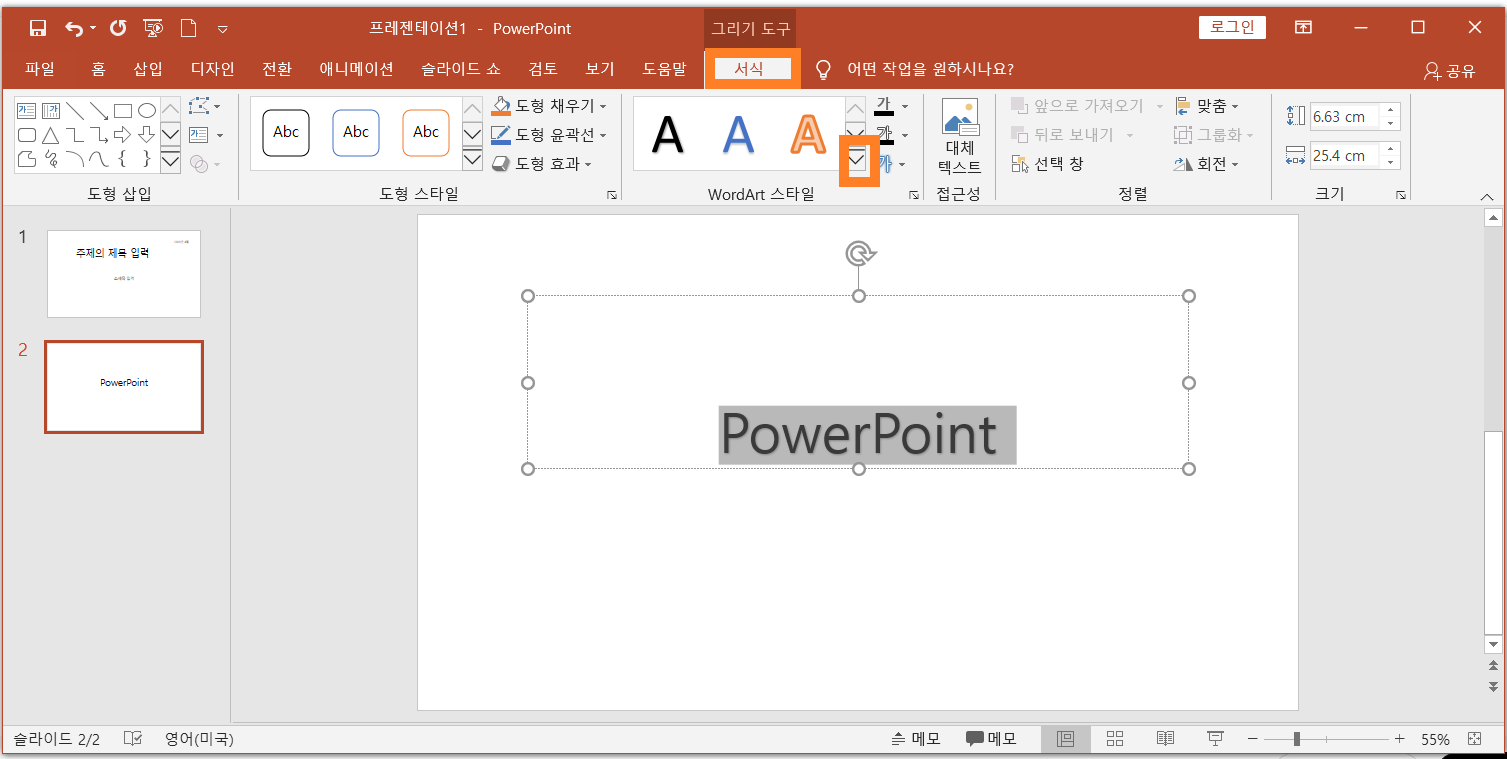Switch to Normal view in status bar
The height and width of the screenshot is (759, 1507).
coord(1066,739)
